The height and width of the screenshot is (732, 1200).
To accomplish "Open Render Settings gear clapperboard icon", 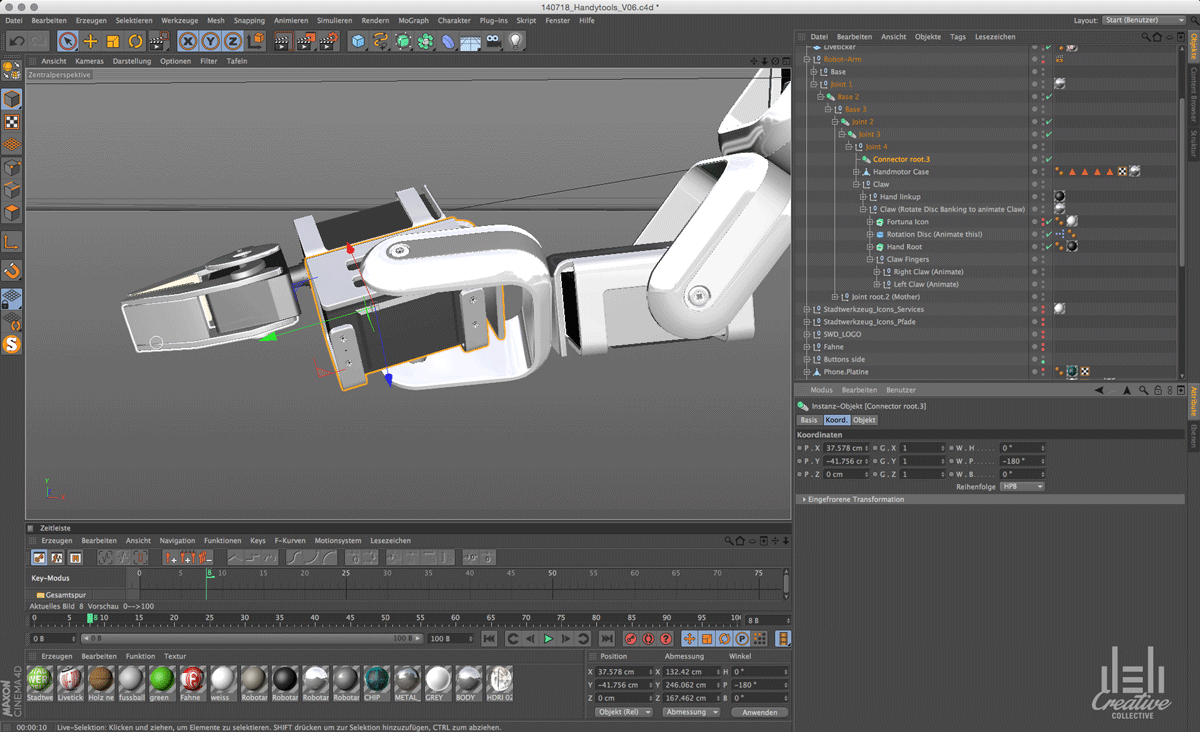I will point(328,41).
